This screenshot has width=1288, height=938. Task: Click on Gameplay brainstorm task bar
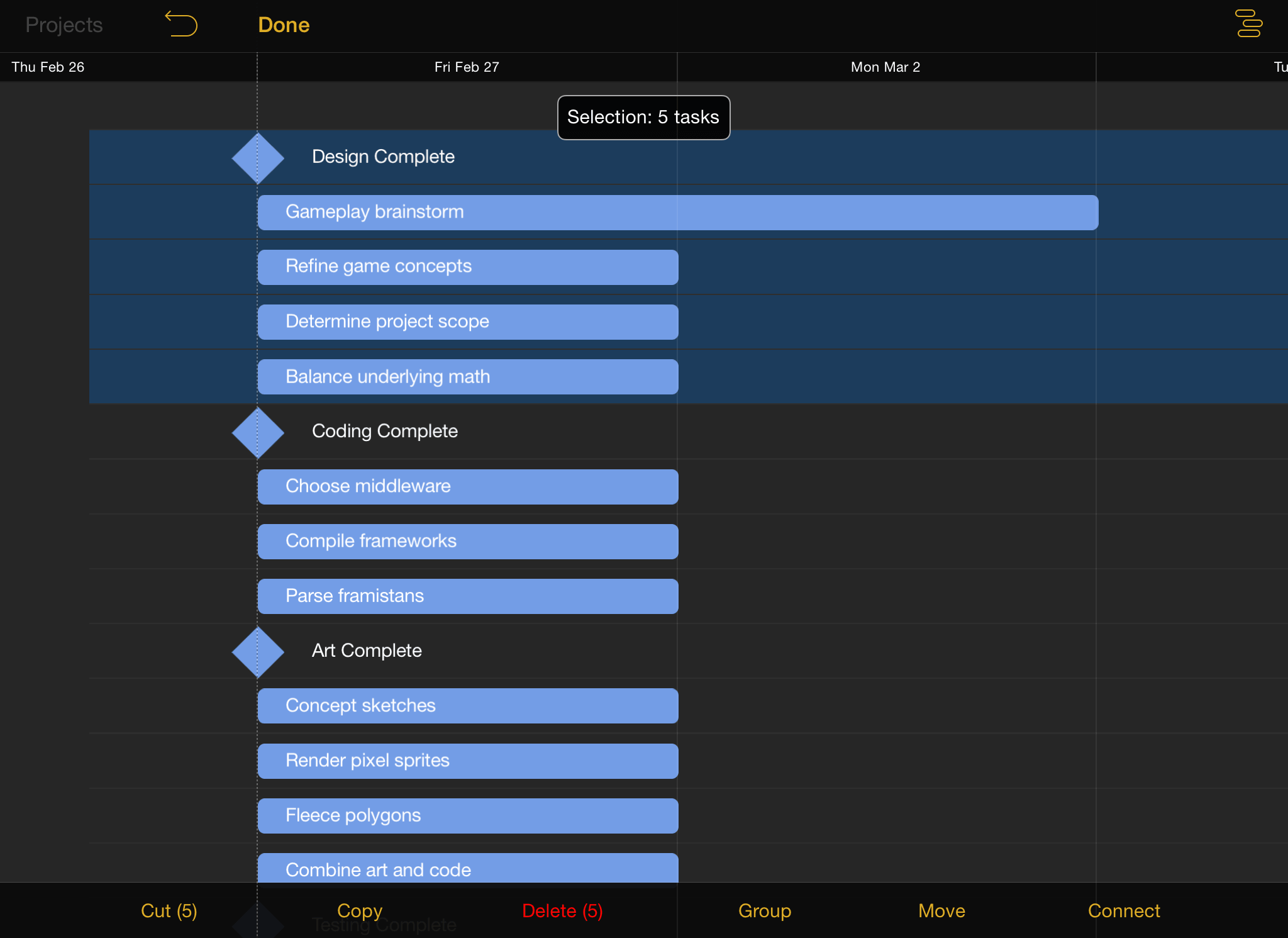tap(680, 211)
